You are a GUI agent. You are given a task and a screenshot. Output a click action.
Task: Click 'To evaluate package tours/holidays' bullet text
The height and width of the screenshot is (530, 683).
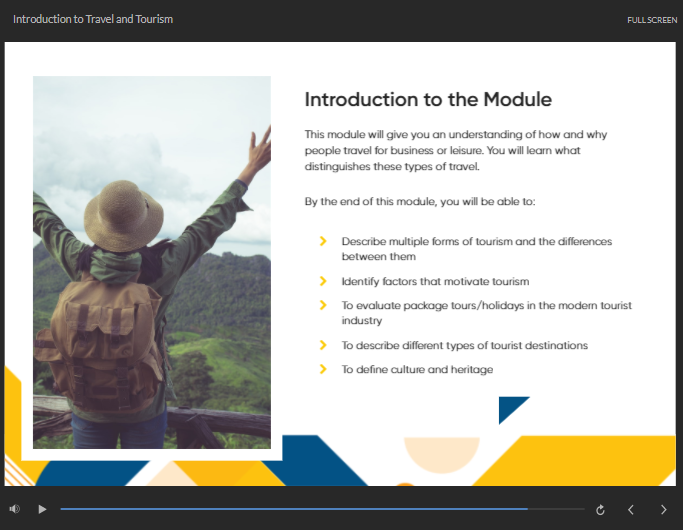click(487, 313)
